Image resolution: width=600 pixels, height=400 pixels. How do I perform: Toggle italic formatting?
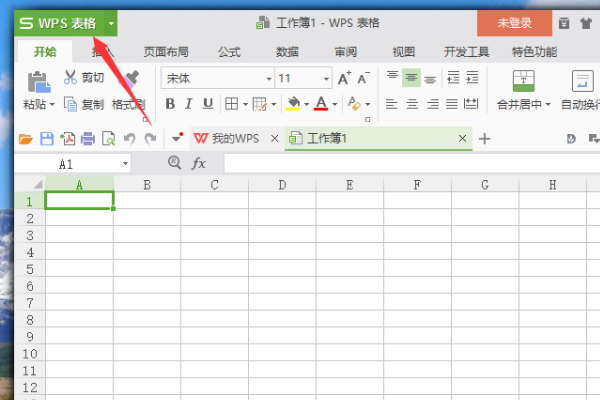point(188,104)
